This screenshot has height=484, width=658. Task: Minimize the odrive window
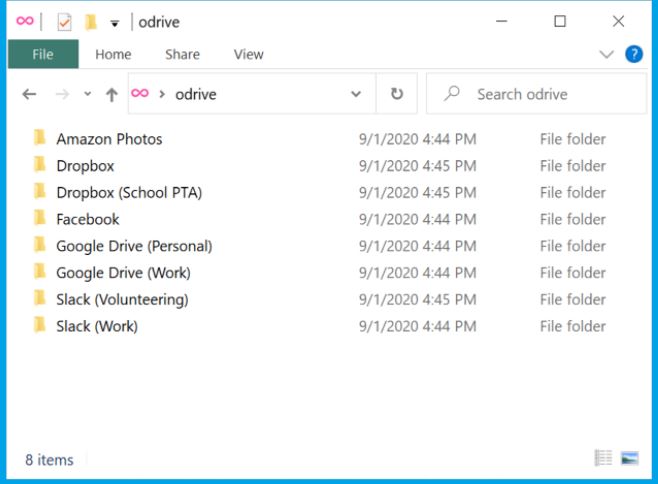(501, 21)
